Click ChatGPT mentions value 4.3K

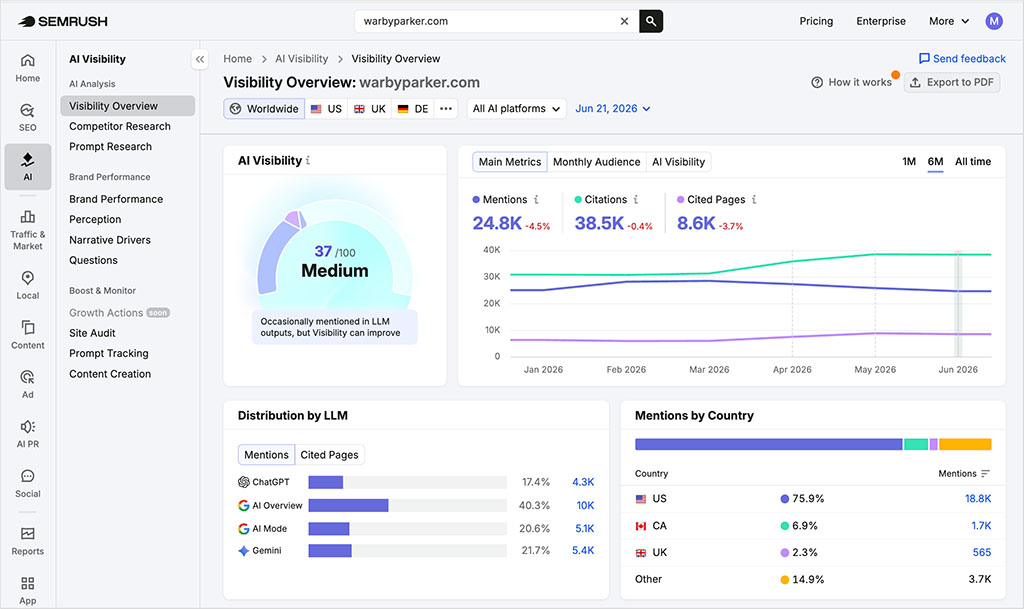[583, 482]
